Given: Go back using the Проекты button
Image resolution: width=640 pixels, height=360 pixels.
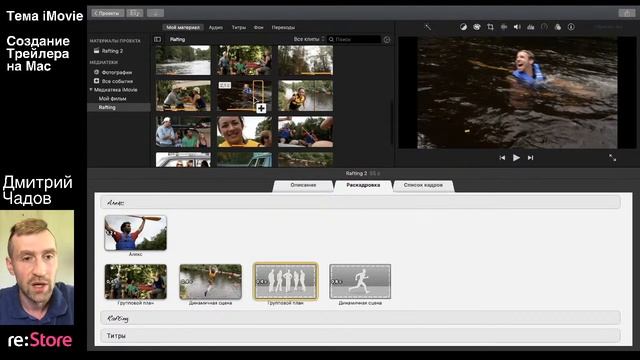Looking at the screenshot, I should coord(108,13).
